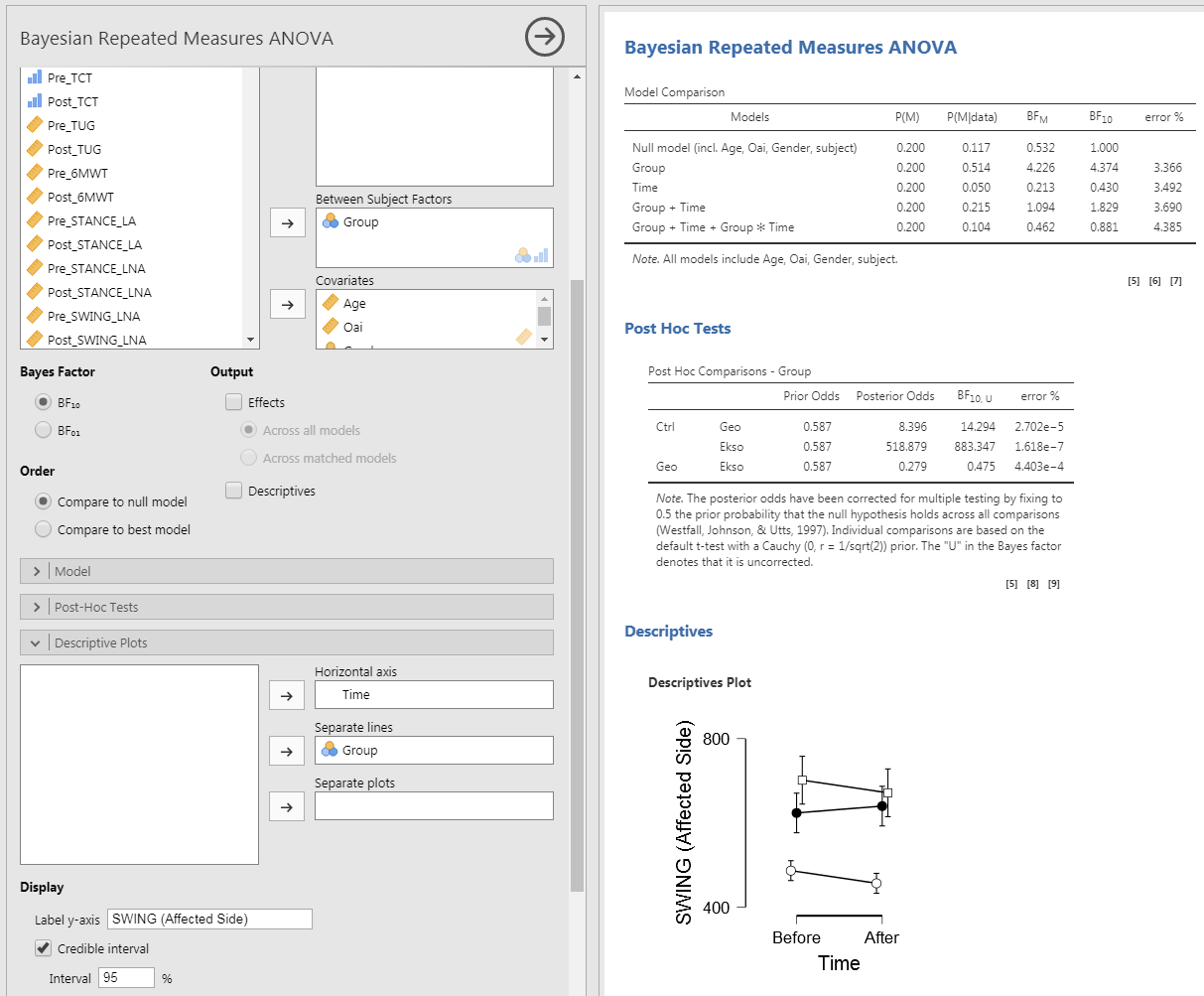Click ruler icon next to Post_STANCE_LA

tap(35, 244)
